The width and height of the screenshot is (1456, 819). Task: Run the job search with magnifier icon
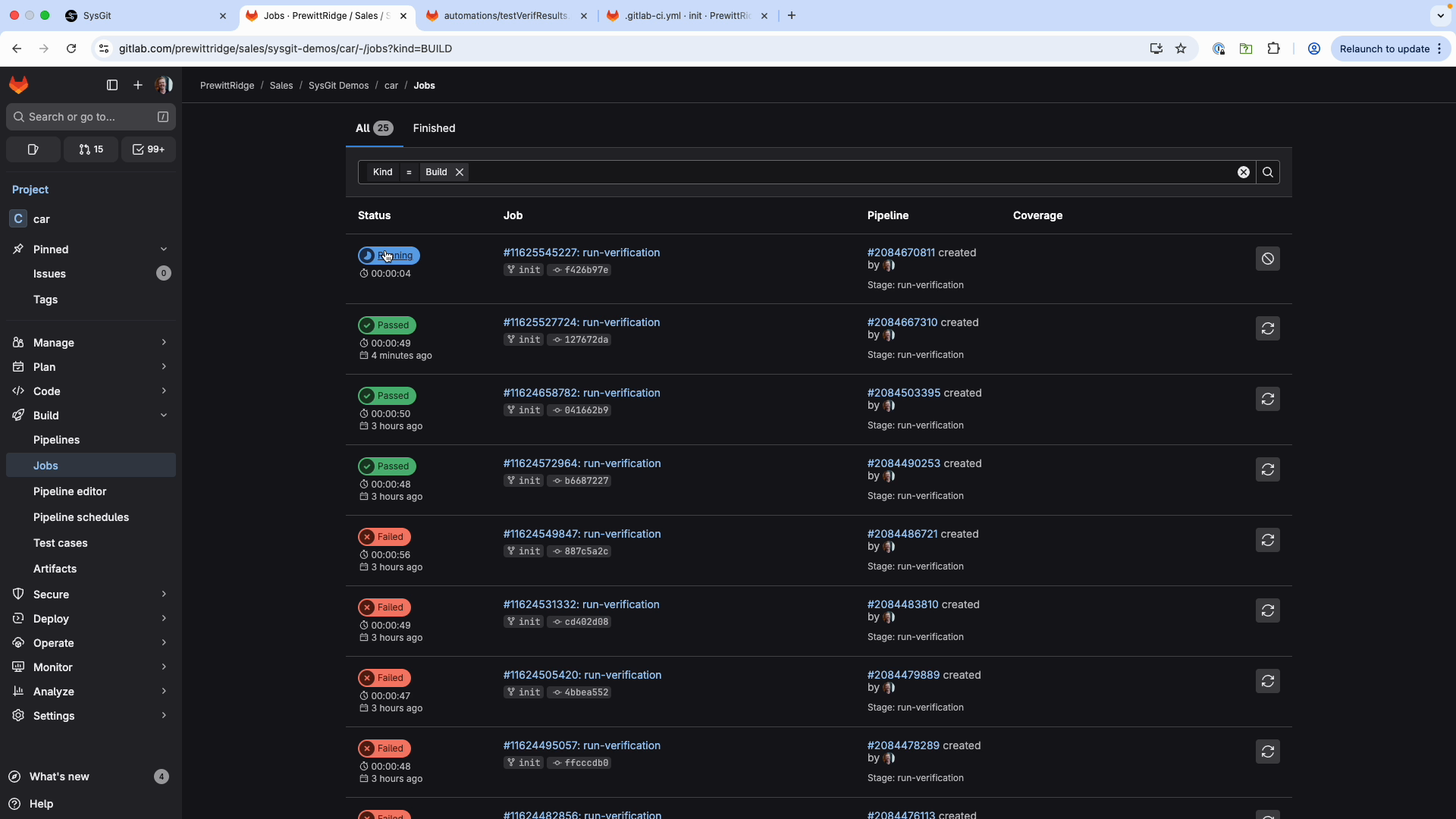coord(1268,172)
